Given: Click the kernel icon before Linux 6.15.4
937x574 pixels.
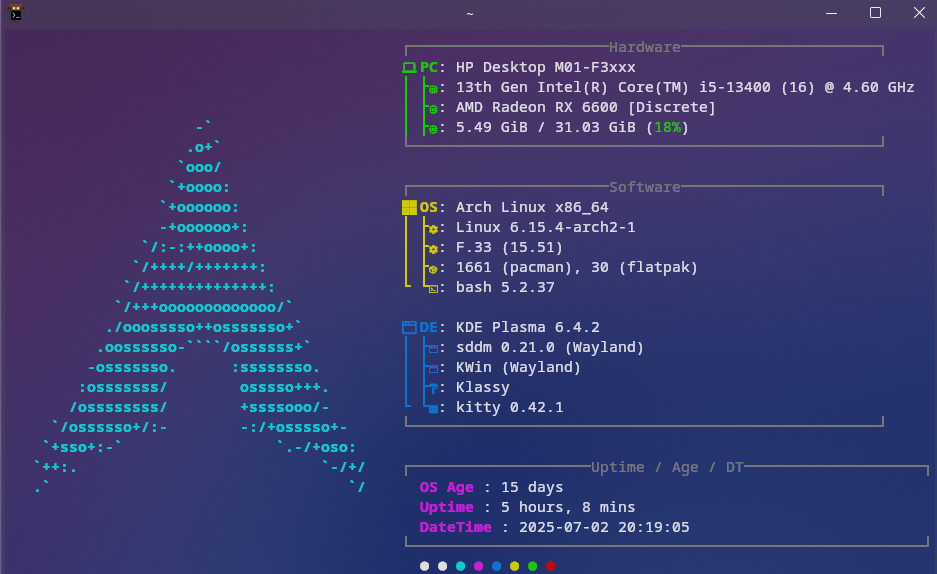Looking at the screenshot, I should 433,228.
